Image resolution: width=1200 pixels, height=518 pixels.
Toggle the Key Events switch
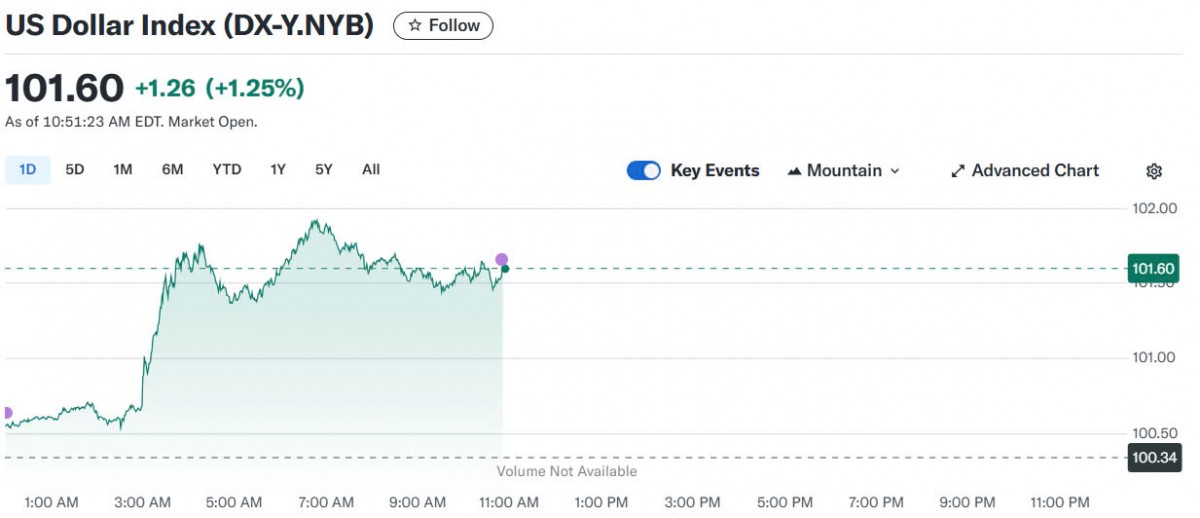coord(644,171)
